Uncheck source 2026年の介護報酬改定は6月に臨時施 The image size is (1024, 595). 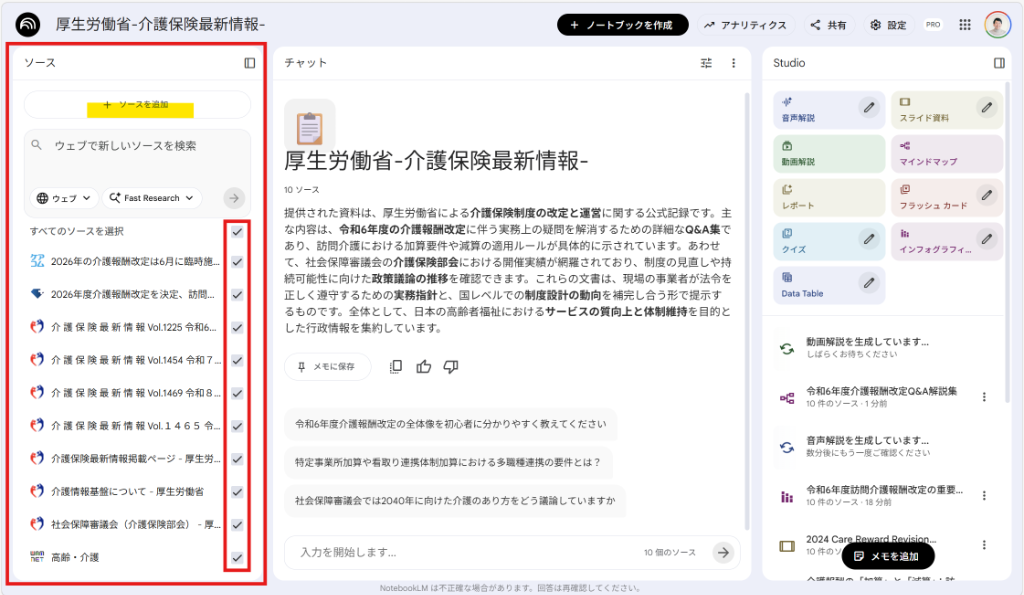pyautogui.click(x=237, y=262)
